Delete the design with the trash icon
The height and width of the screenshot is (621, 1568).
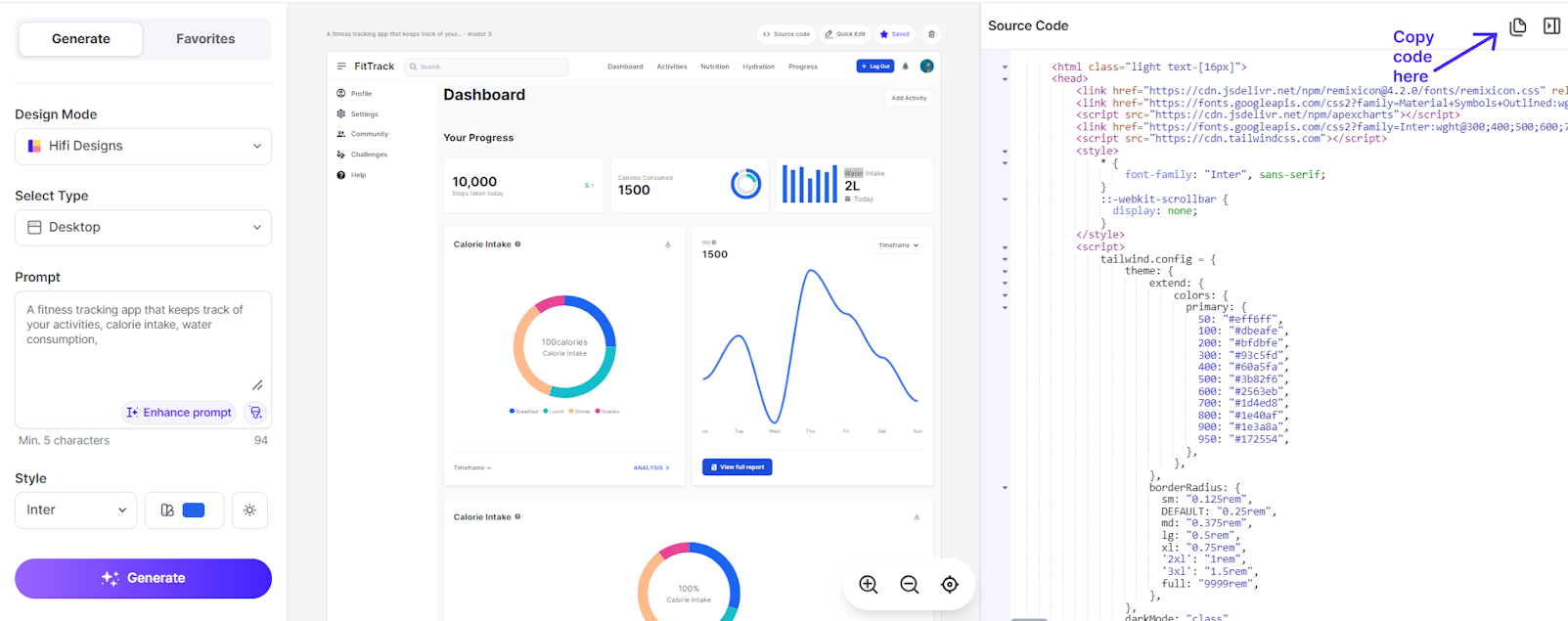coord(931,34)
